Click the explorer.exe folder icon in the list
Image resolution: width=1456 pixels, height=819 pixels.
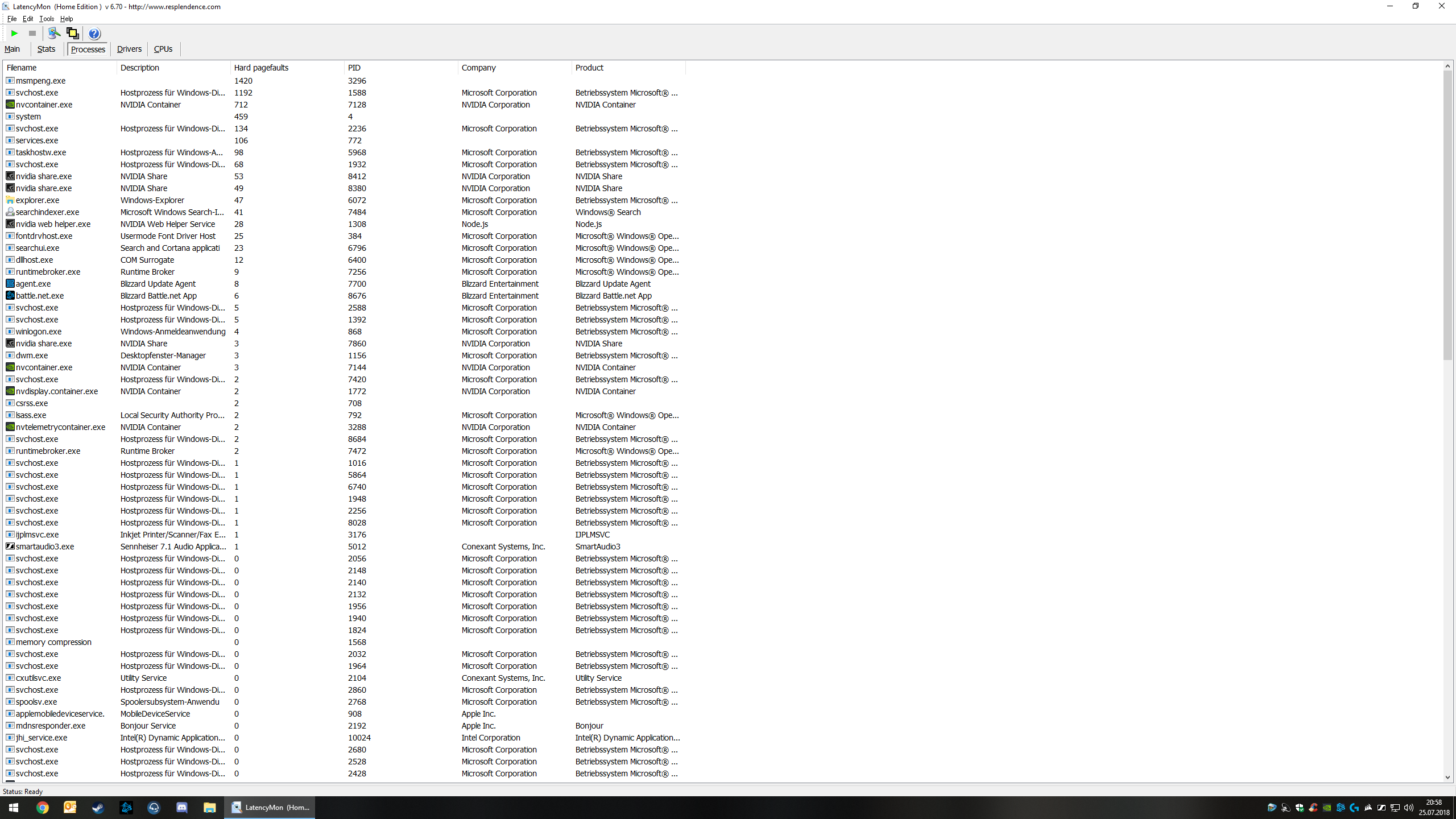[10, 200]
